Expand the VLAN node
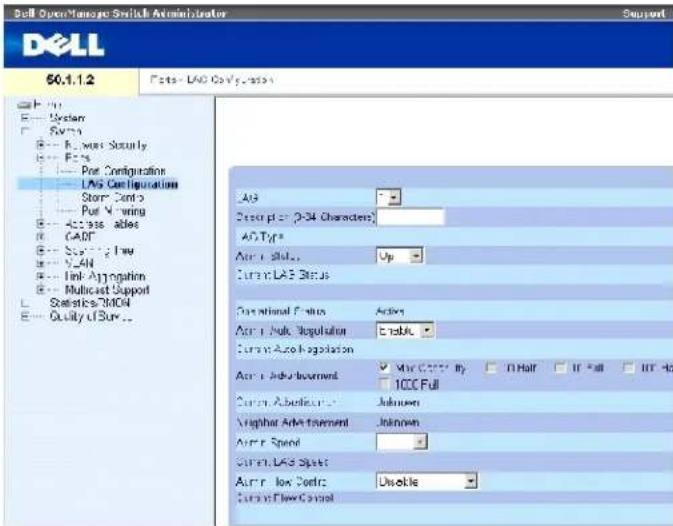Image resolution: width=673 pixels, height=526 pixels. tap(40, 263)
